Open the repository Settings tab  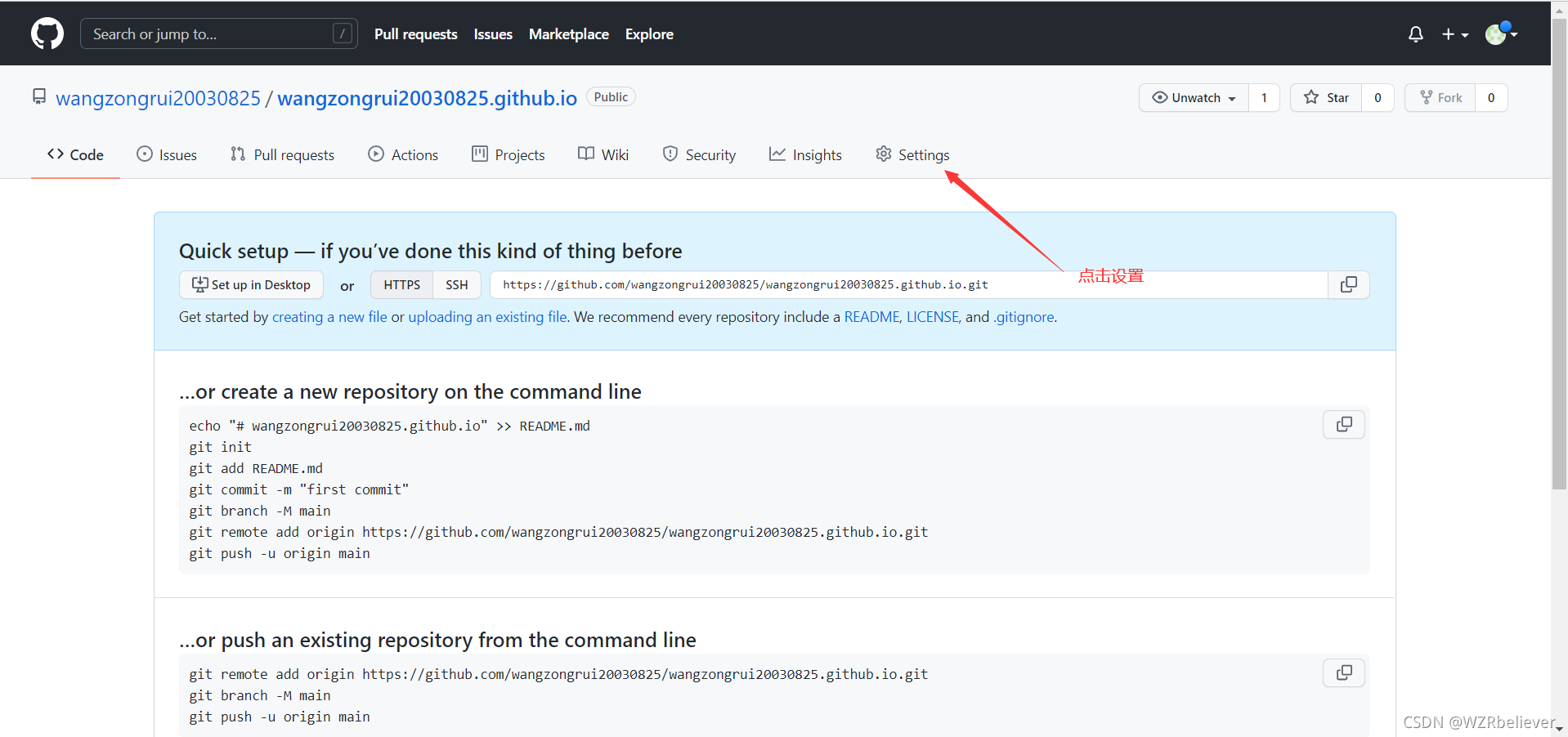[x=912, y=154]
